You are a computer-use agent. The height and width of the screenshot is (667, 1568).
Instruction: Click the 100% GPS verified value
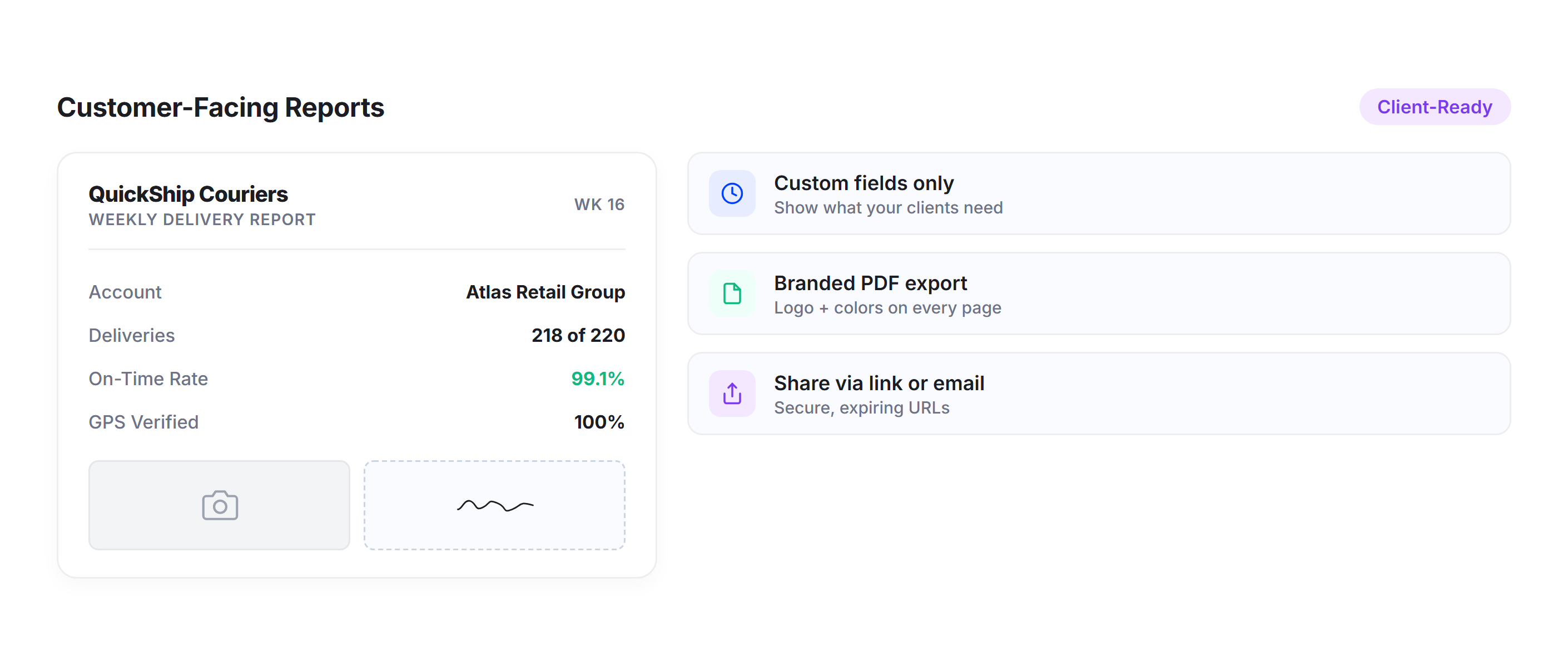pyautogui.click(x=599, y=422)
